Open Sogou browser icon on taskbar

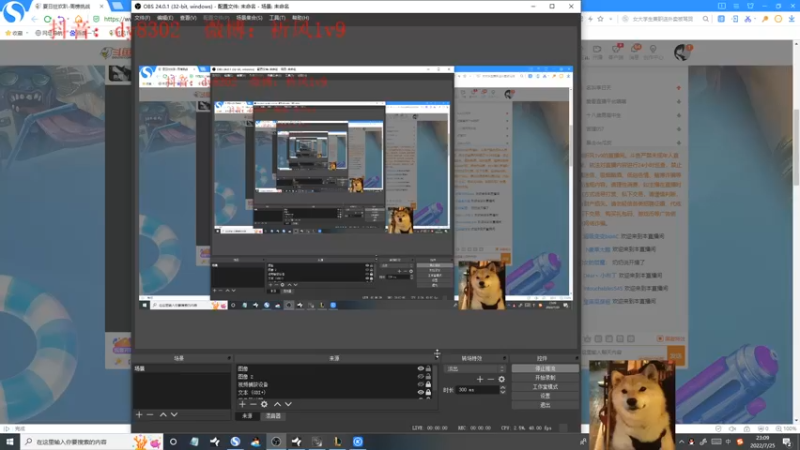[x=235, y=442]
